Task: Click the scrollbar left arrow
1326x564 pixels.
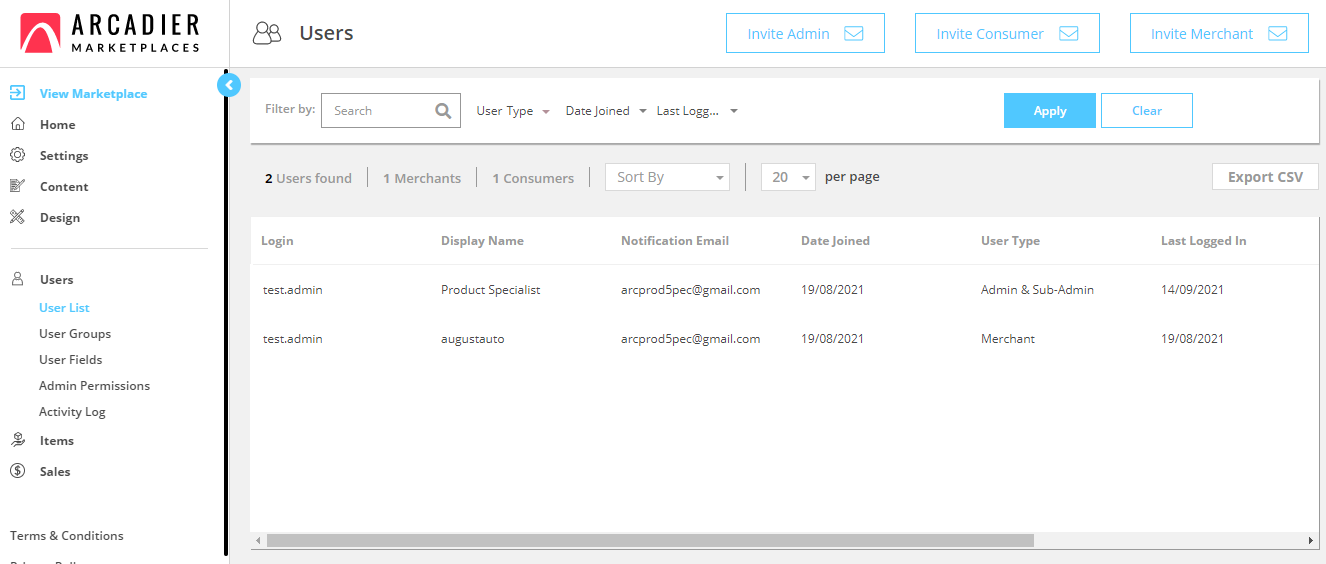Action: pos(258,540)
